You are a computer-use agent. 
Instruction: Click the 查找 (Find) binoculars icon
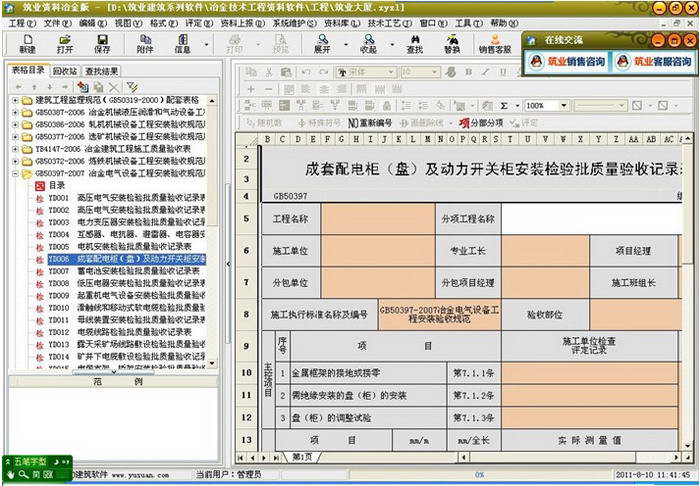415,43
